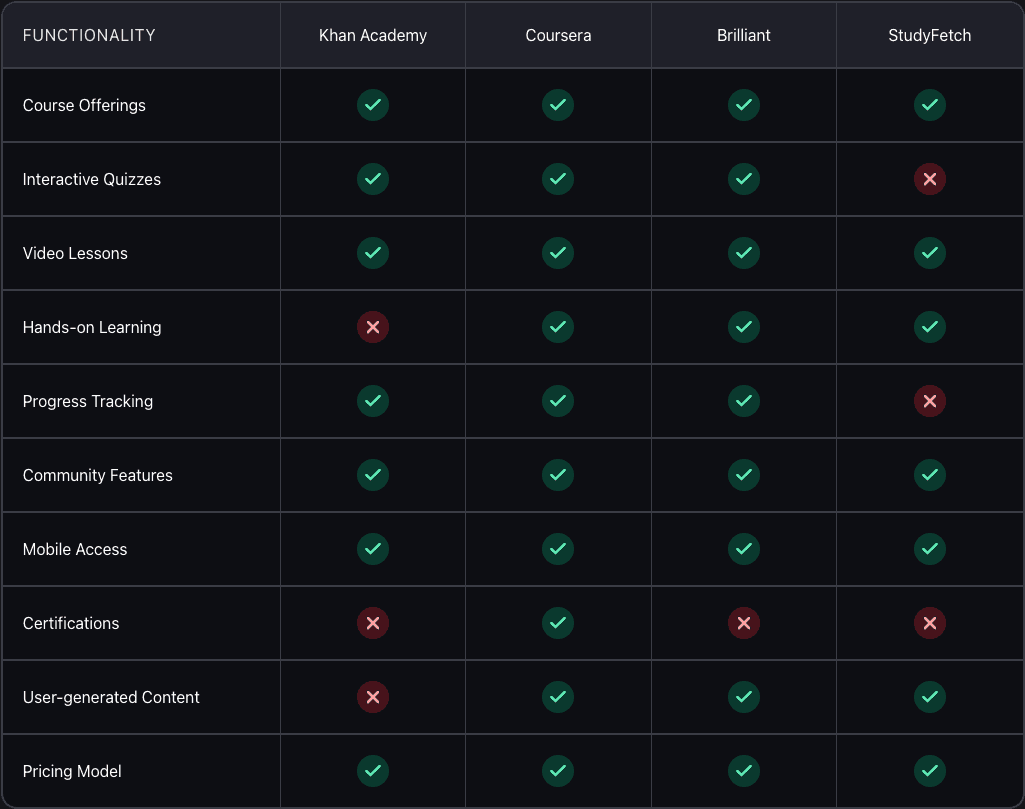
Task: Click the Khan Academy column header
Action: [x=373, y=35]
